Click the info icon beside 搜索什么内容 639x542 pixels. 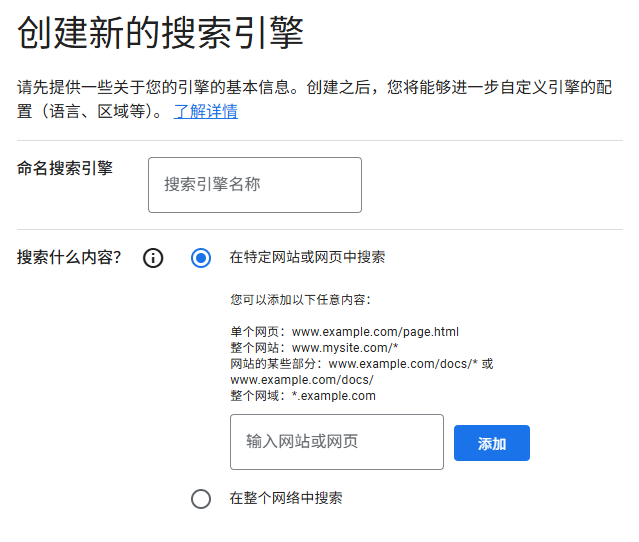[153, 258]
